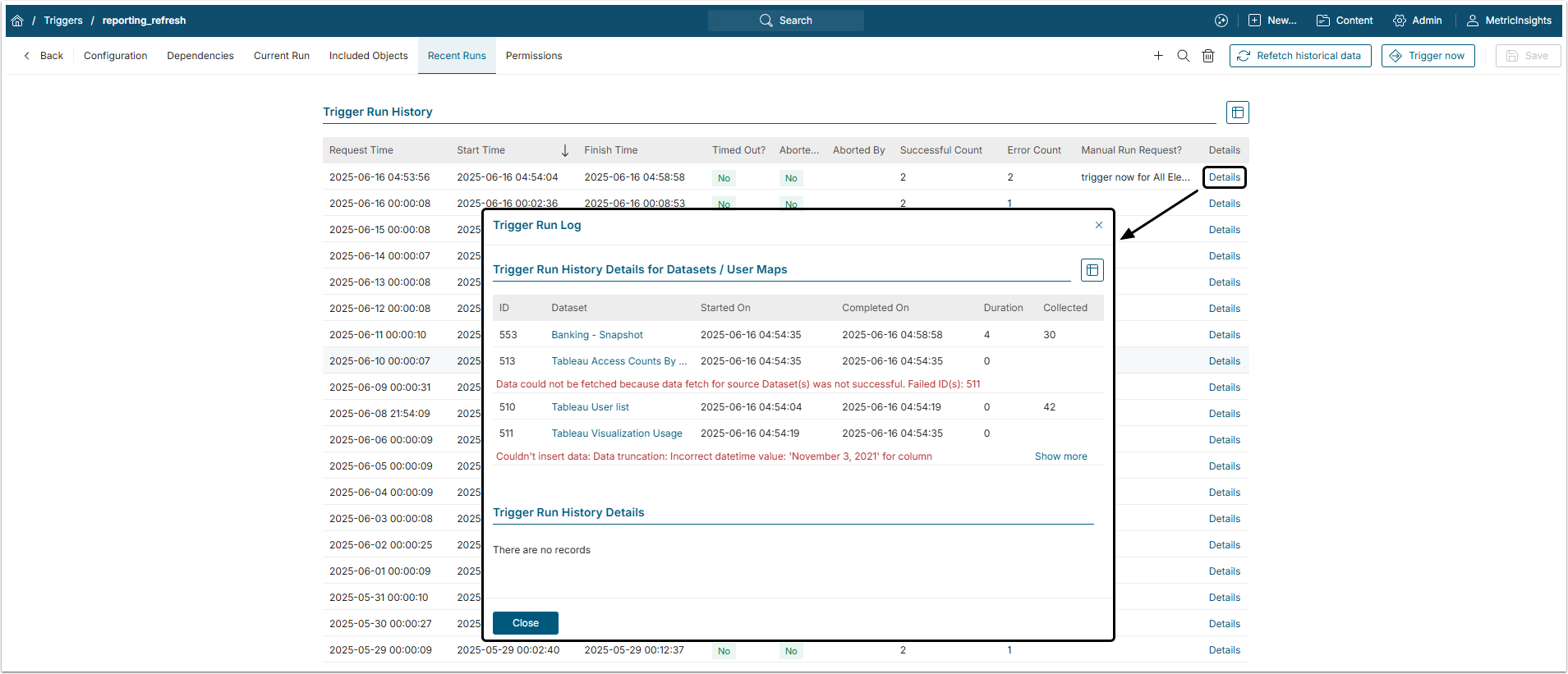Viewport: 1568px width, 674px height.
Task: Click Show more on error message
Action: (x=1060, y=456)
